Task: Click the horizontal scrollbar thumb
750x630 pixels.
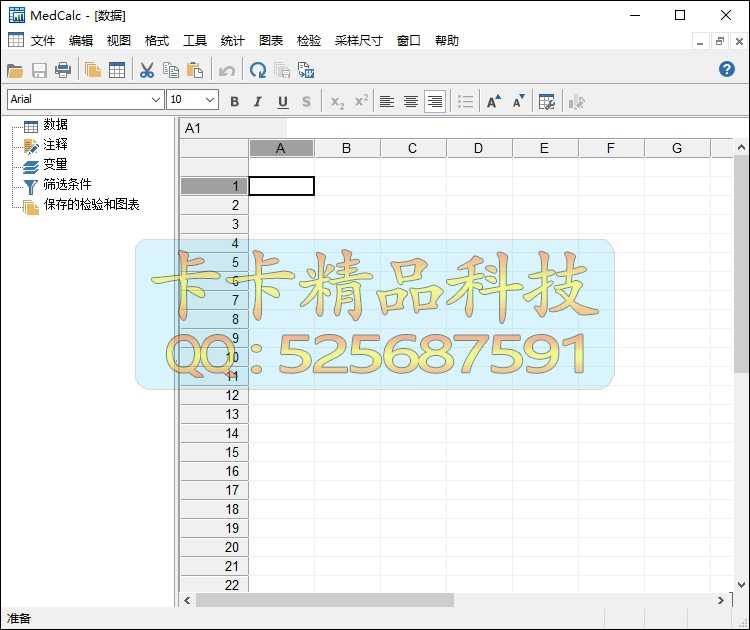Action: [x=325, y=600]
